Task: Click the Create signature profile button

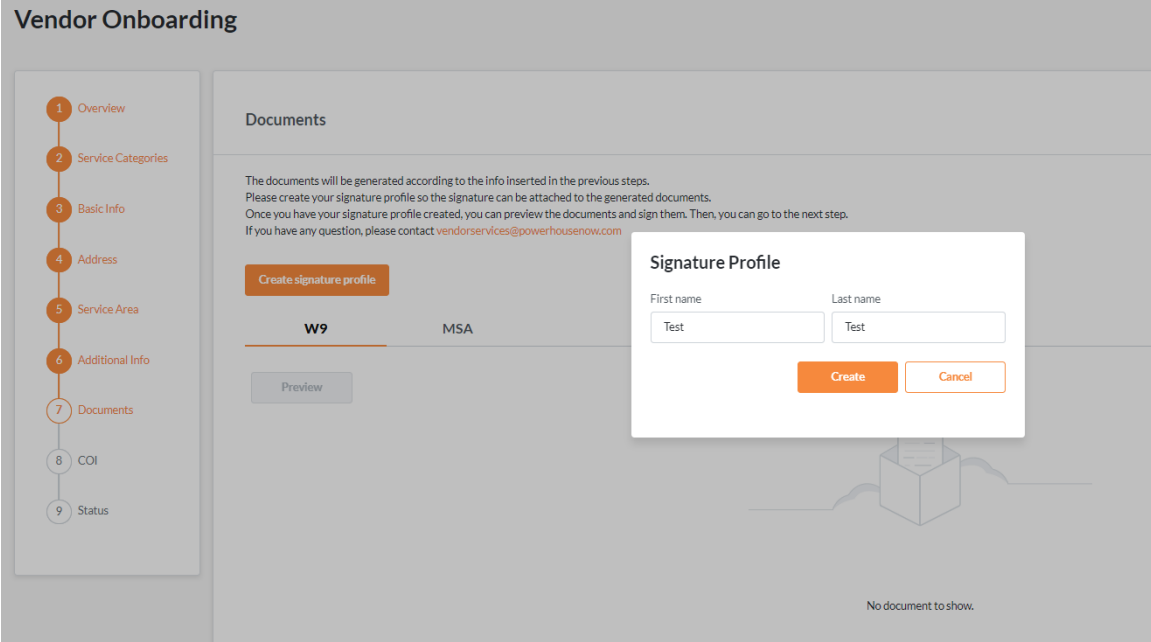Action: (x=317, y=280)
